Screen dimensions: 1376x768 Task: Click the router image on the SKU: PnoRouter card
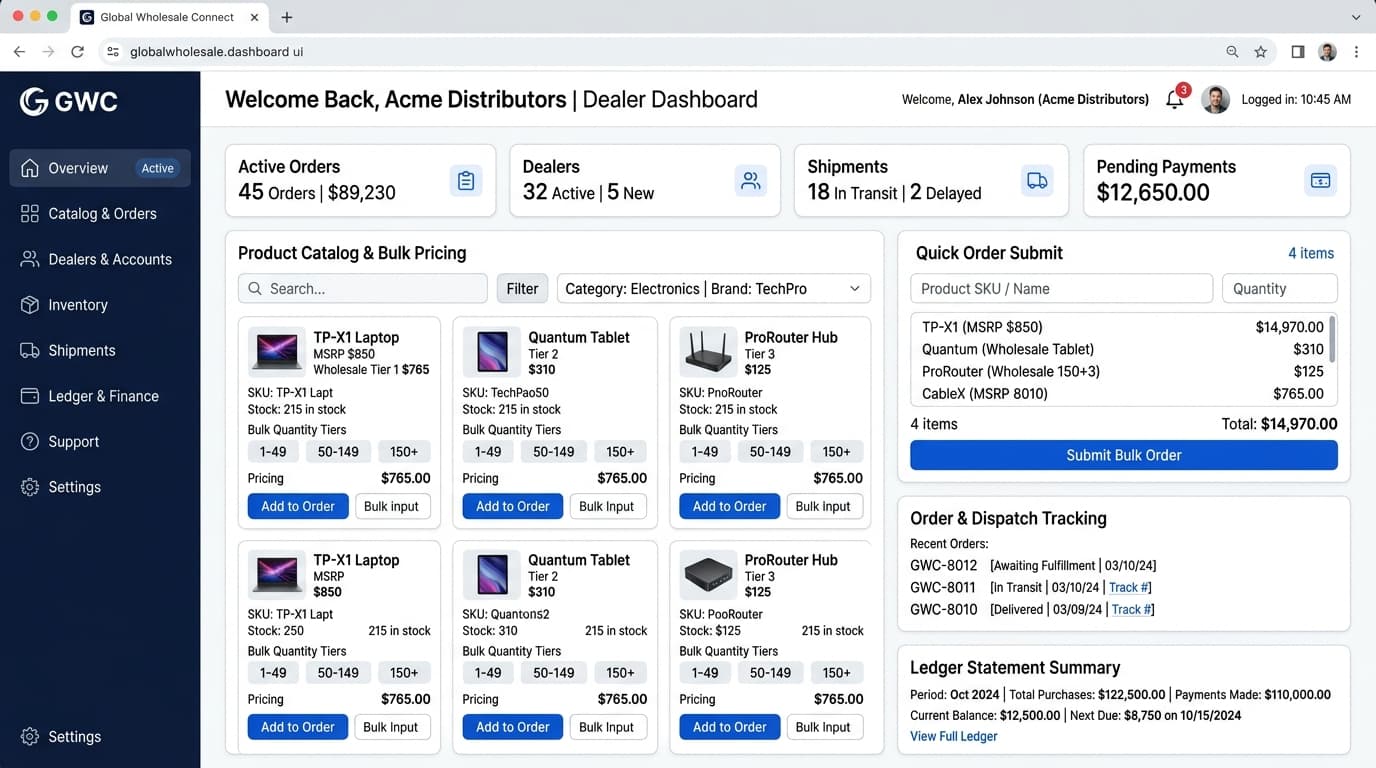(x=708, y=352)
